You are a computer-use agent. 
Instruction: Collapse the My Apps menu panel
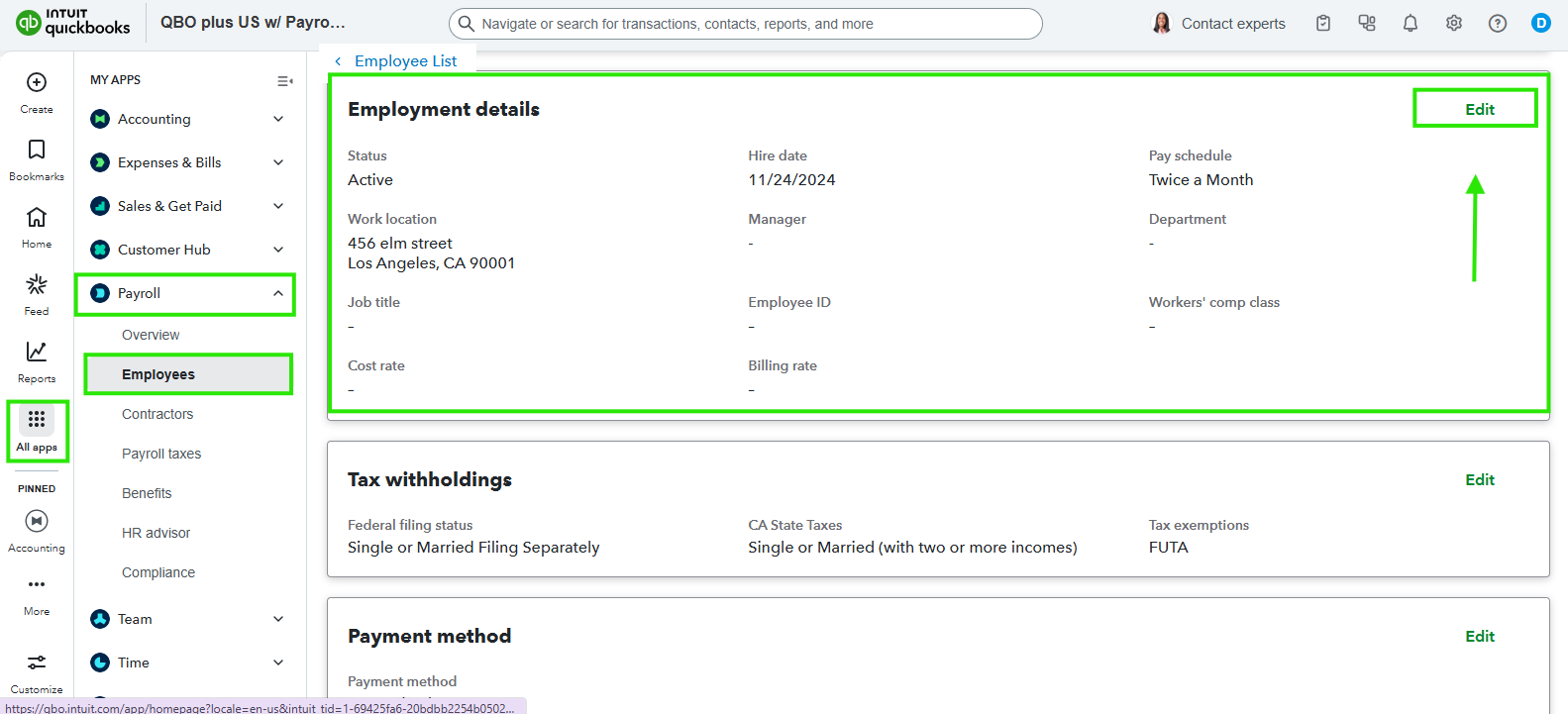[x=285, y=81]
